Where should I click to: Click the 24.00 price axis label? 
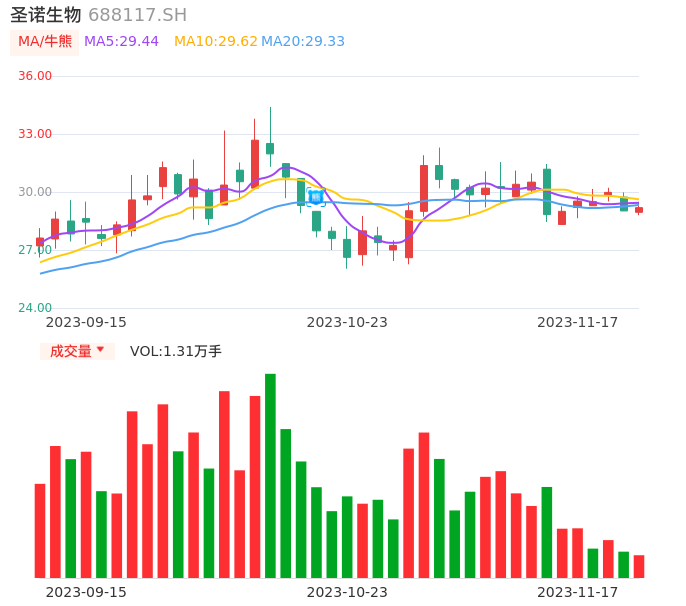(x=35, y=308)
